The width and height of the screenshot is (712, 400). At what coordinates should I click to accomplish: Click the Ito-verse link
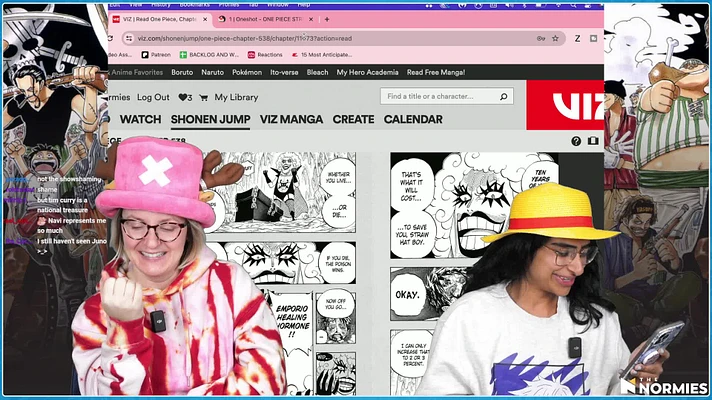(x=284, y=72)
